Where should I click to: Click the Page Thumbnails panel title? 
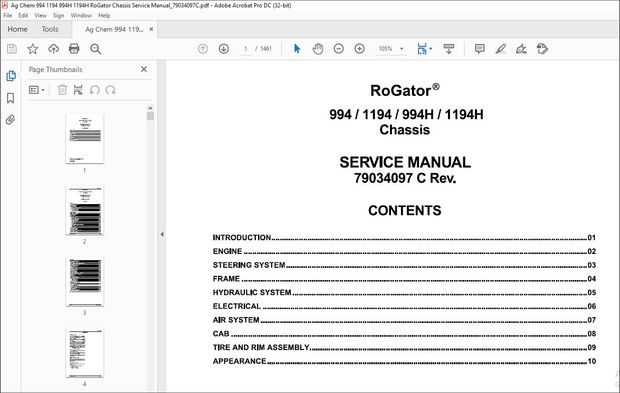pos(55,69)
